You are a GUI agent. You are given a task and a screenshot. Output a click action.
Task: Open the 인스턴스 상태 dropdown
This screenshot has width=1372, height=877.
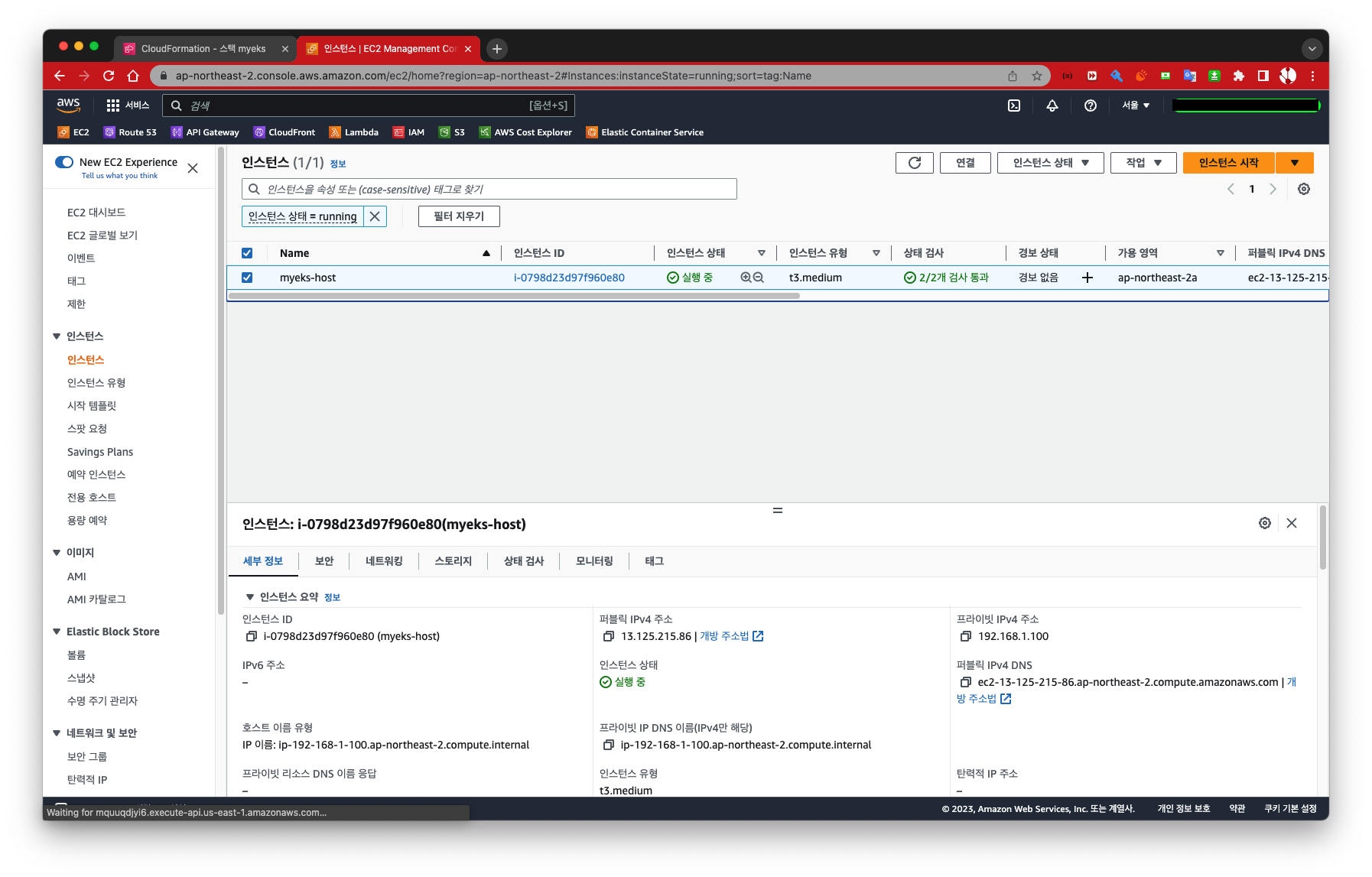click(1050, 163)
